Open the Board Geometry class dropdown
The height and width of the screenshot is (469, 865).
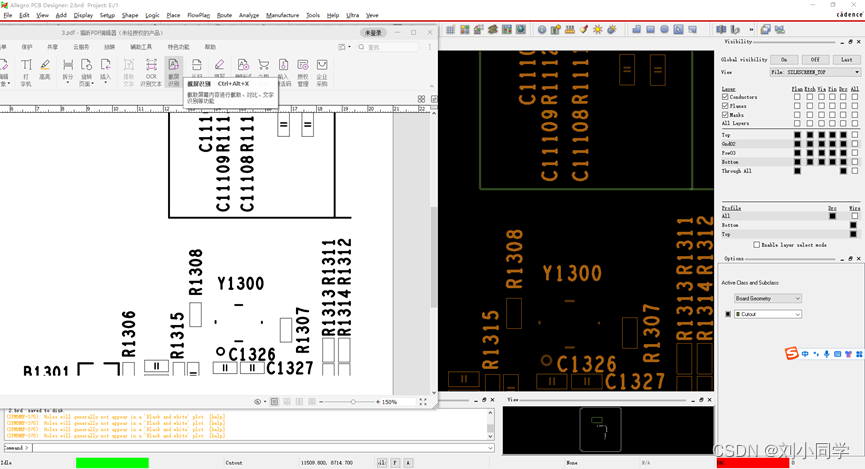(768, 298)
